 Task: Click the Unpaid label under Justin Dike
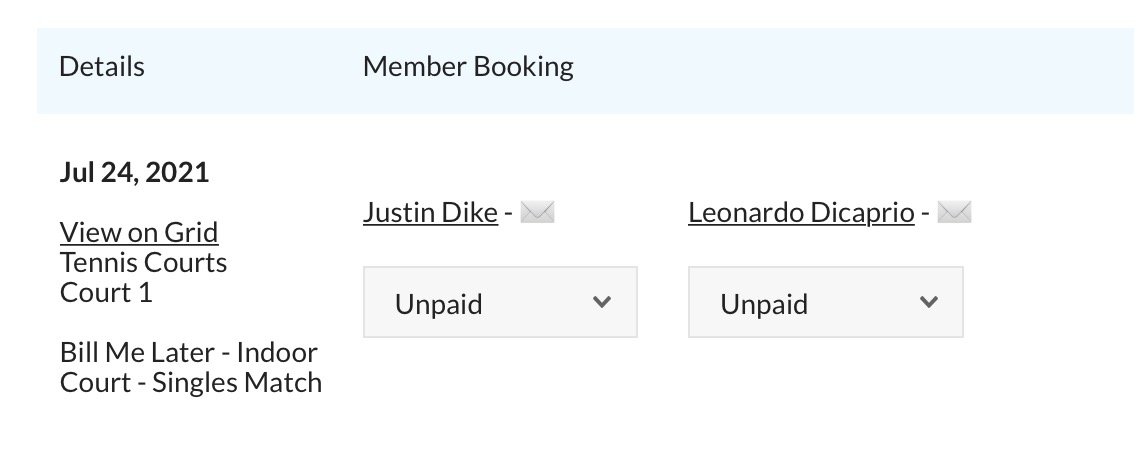coord(438,304)
